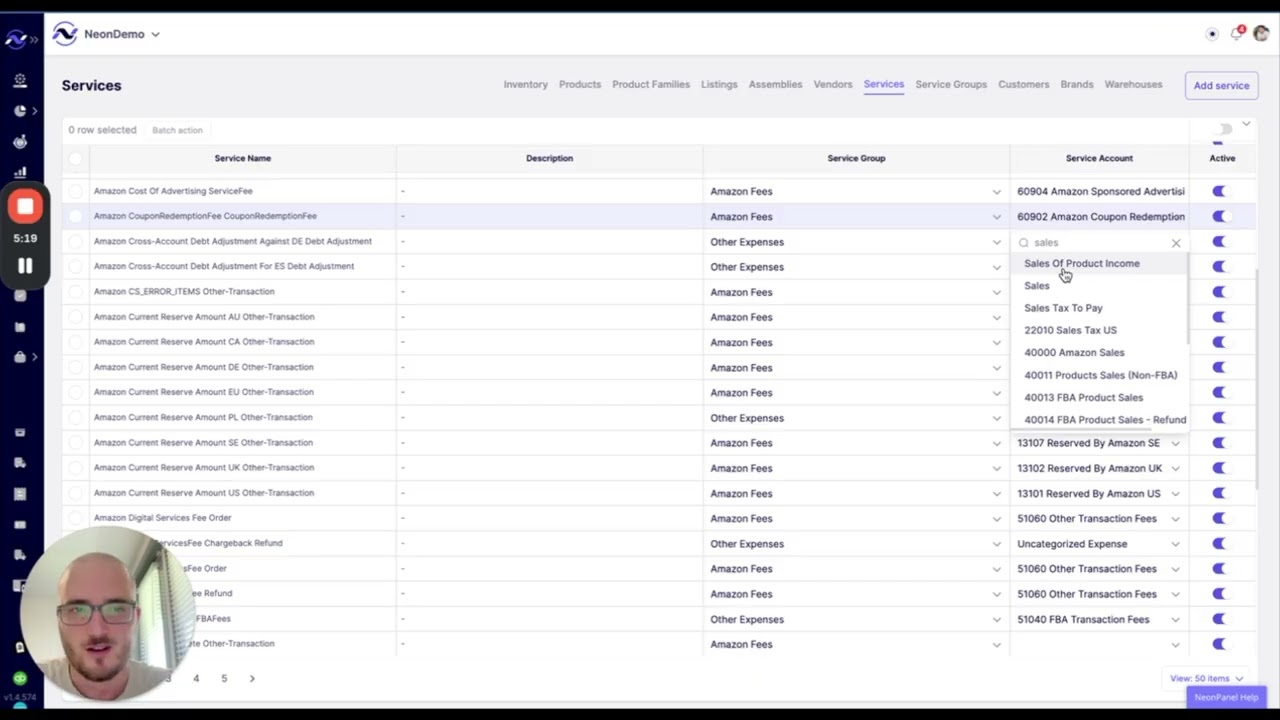Screen dimensions: 1280x720
Task: Open the View: 50 items dropdown
Action: point(1207,678)
